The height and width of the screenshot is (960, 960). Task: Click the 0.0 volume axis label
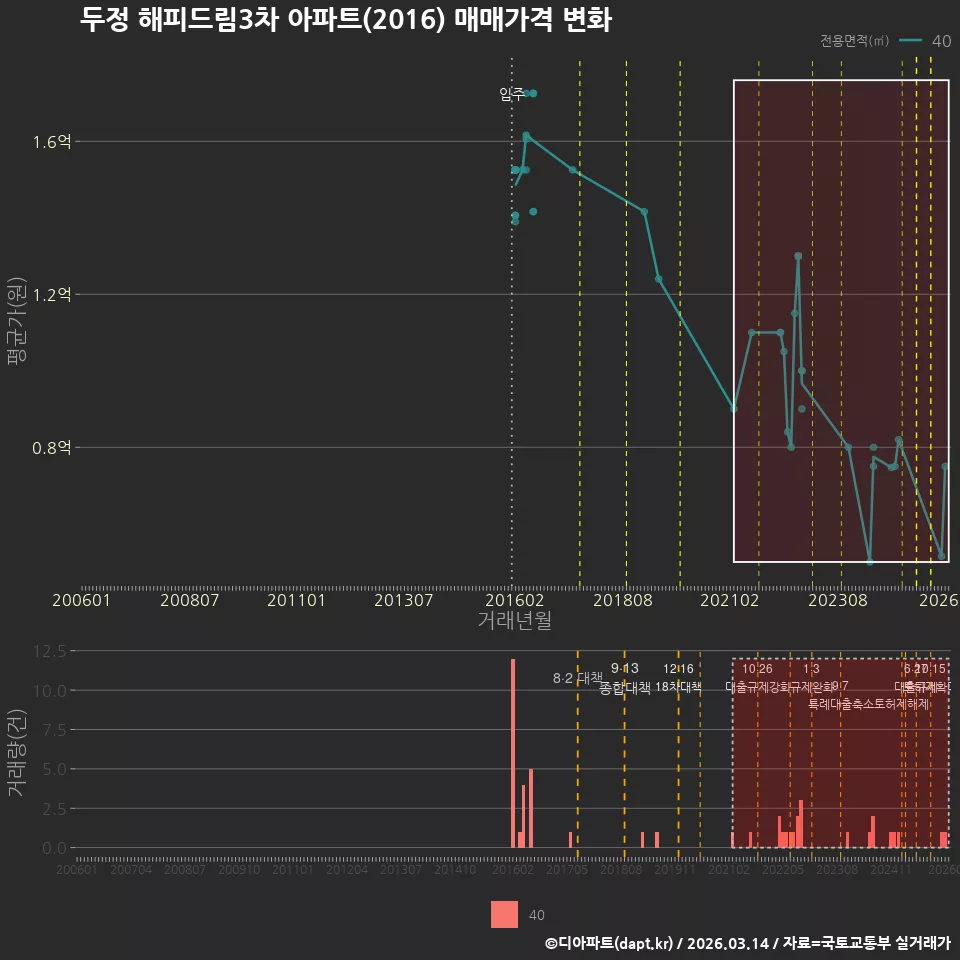(x=54, y=848)
